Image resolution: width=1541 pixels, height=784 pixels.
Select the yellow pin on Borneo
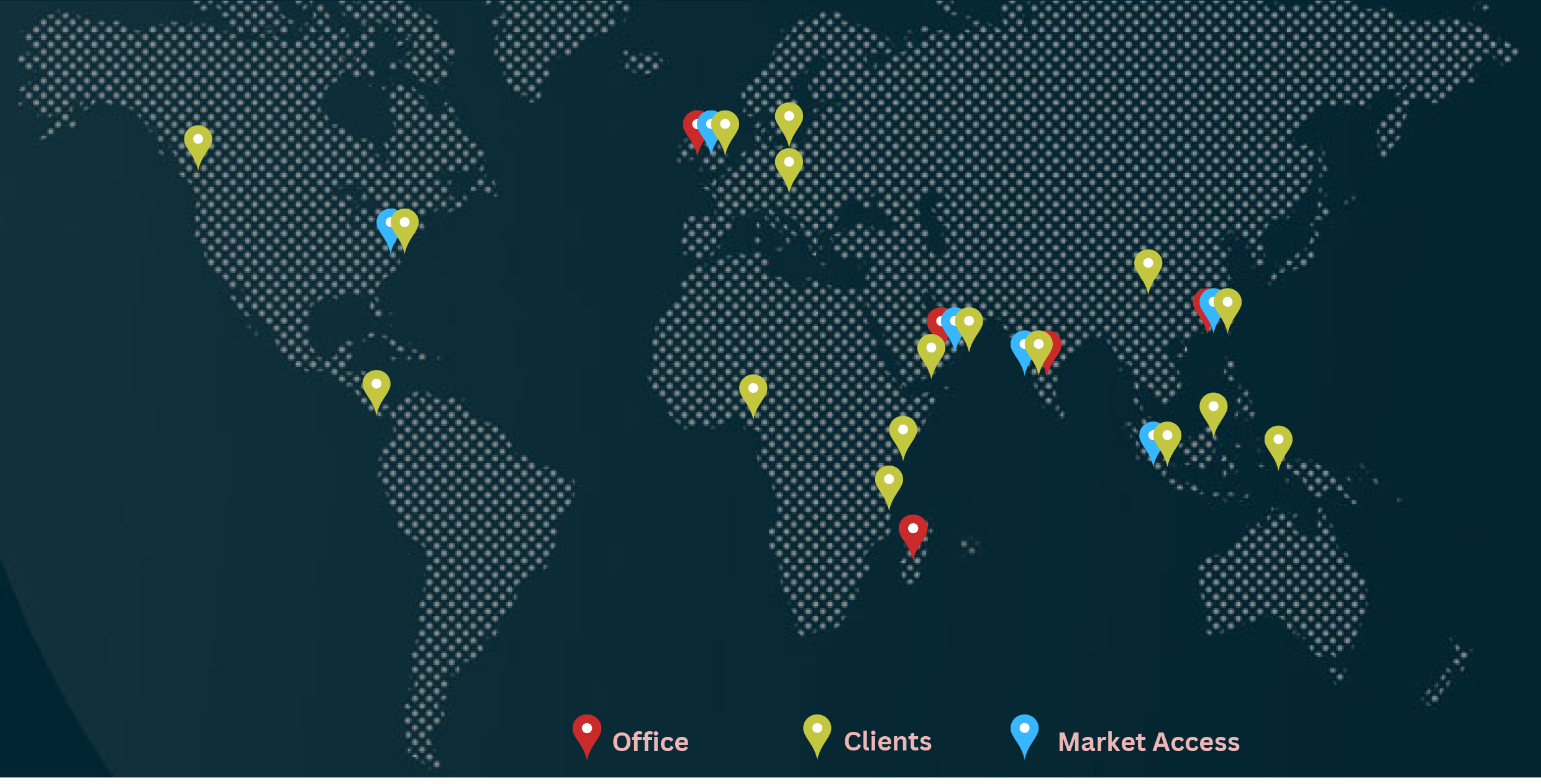[1213, 408]
